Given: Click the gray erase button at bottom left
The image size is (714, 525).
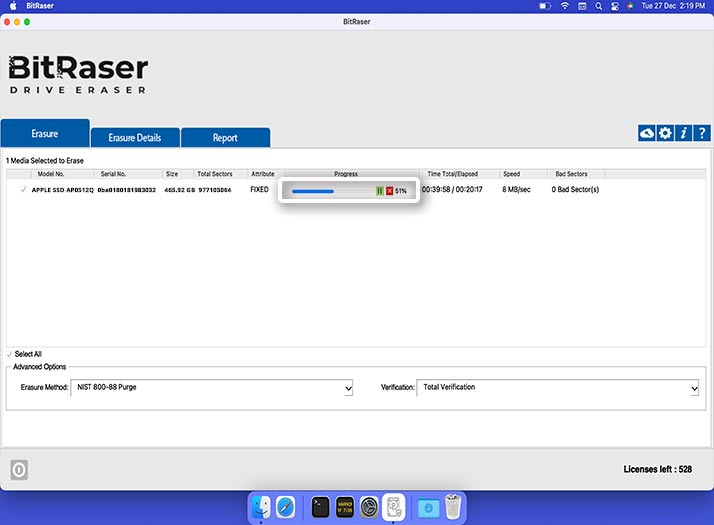Looking at the screenshot, I should click(19, 469).
